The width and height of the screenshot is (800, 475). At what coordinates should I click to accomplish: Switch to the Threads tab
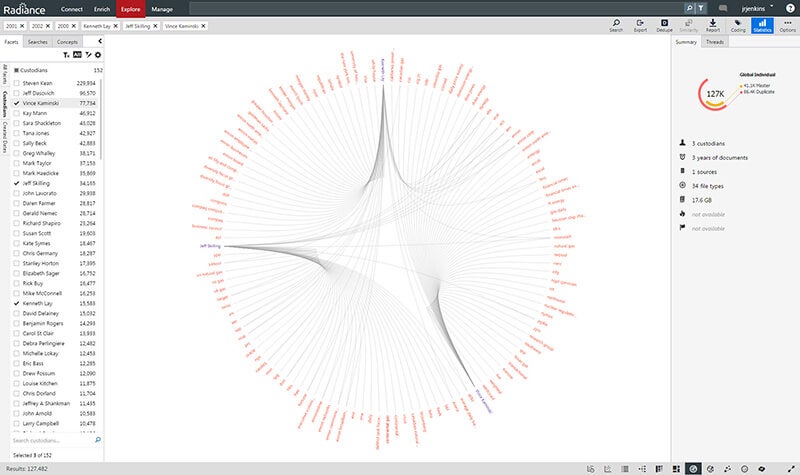pyautogui.click(x=714, y=42)
